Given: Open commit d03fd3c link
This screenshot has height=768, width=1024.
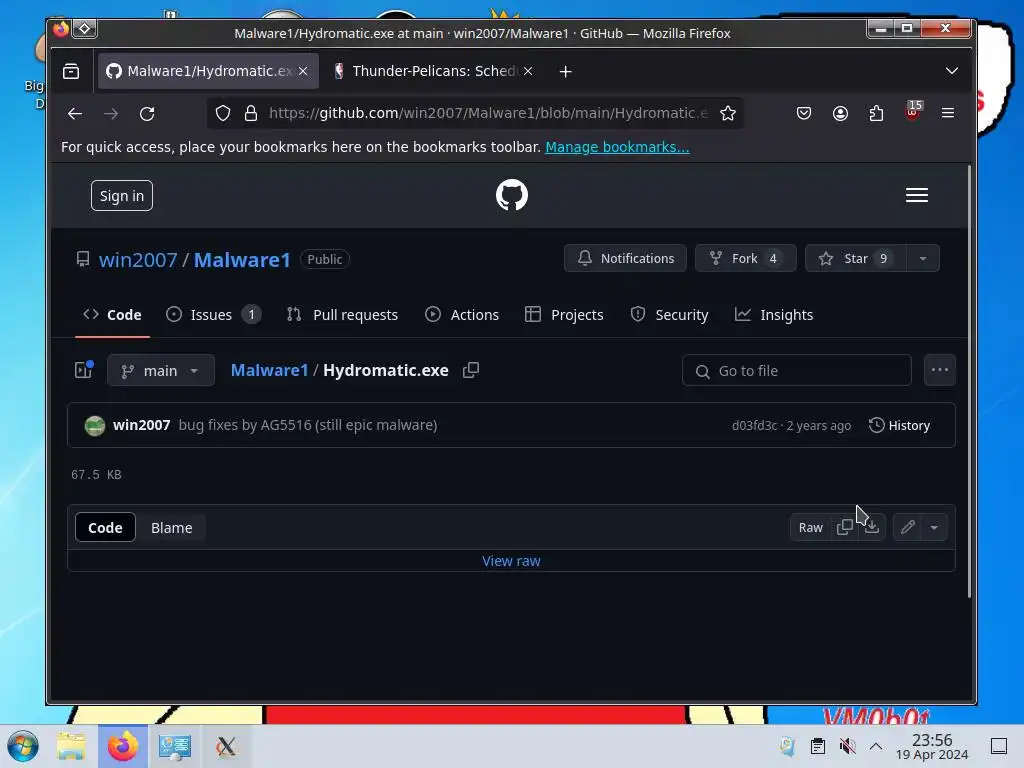Looking at the screenshot, I should [754, 426].
